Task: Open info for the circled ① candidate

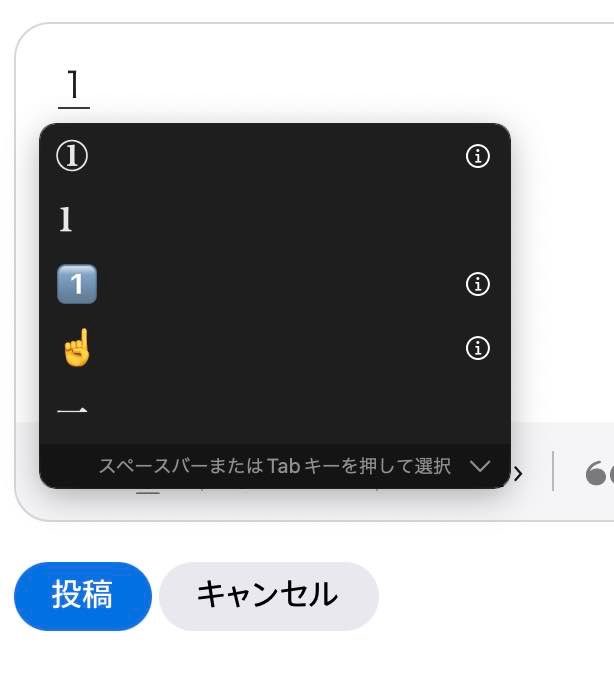Action: point(478,156)
